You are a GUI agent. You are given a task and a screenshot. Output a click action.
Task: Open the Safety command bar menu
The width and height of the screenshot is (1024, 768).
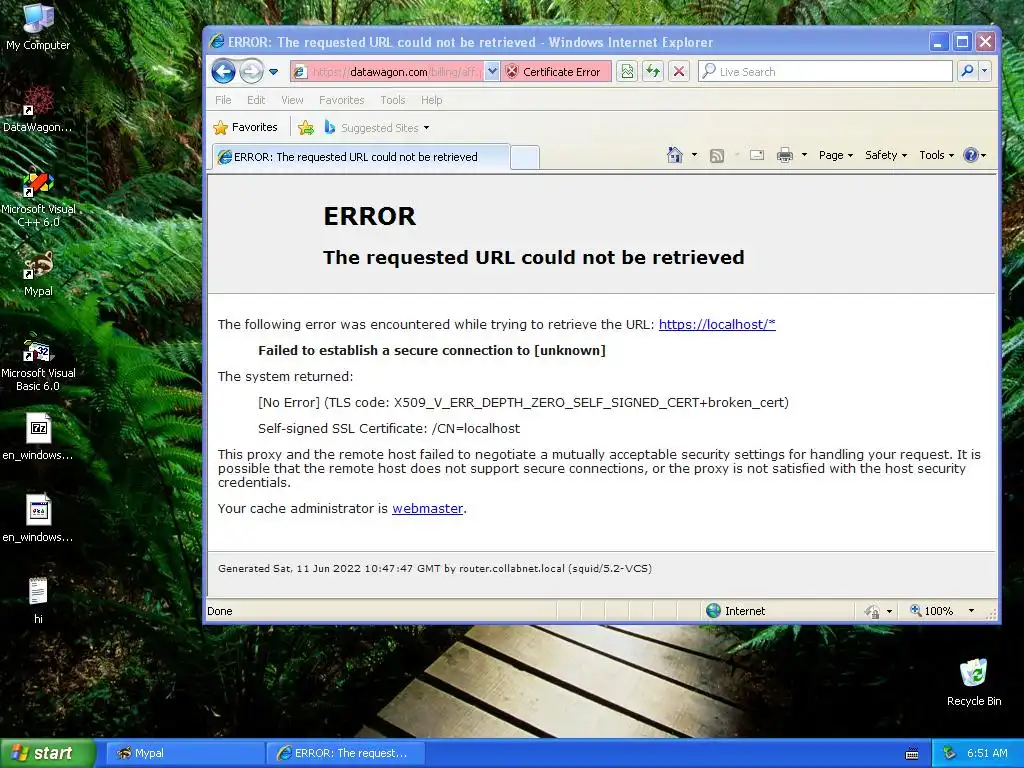(886, 155)
